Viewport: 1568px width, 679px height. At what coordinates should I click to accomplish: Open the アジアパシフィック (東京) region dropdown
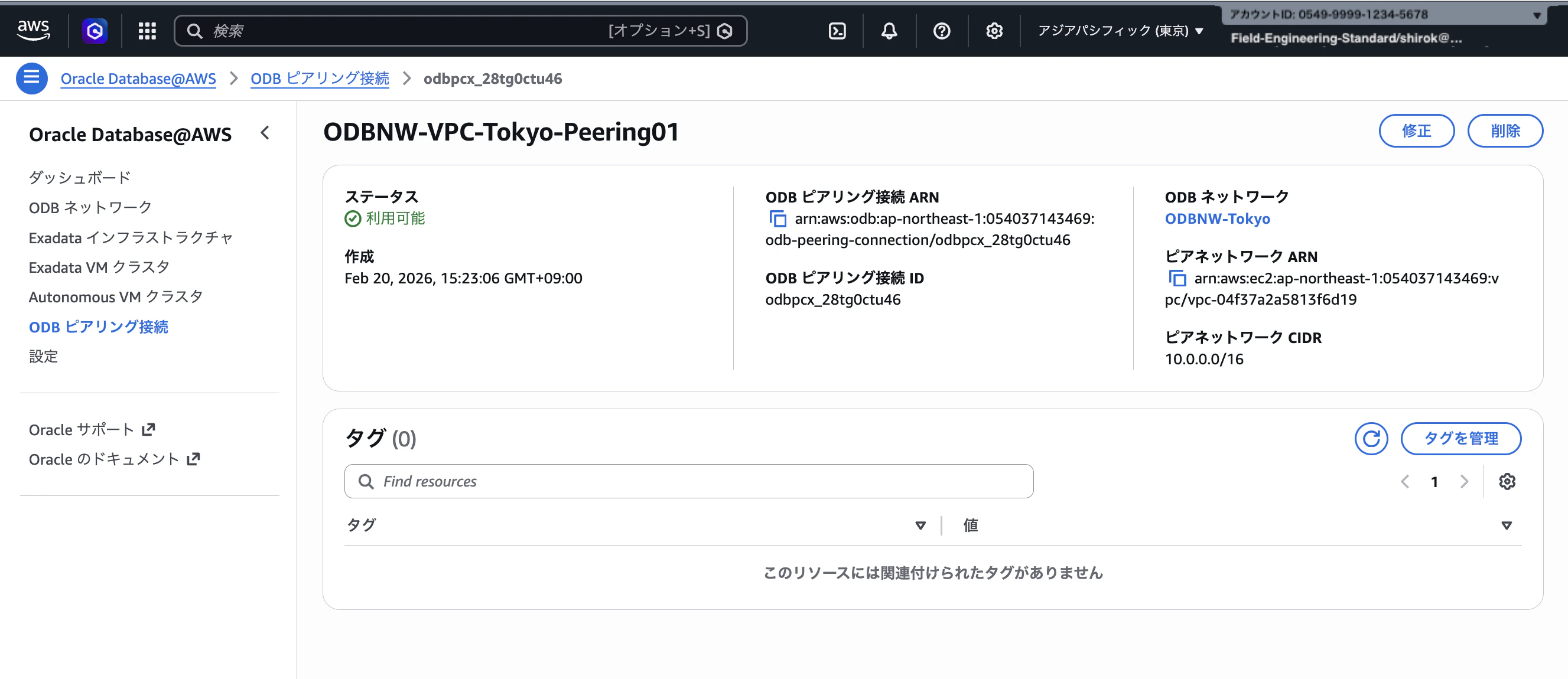(1120, 31)
